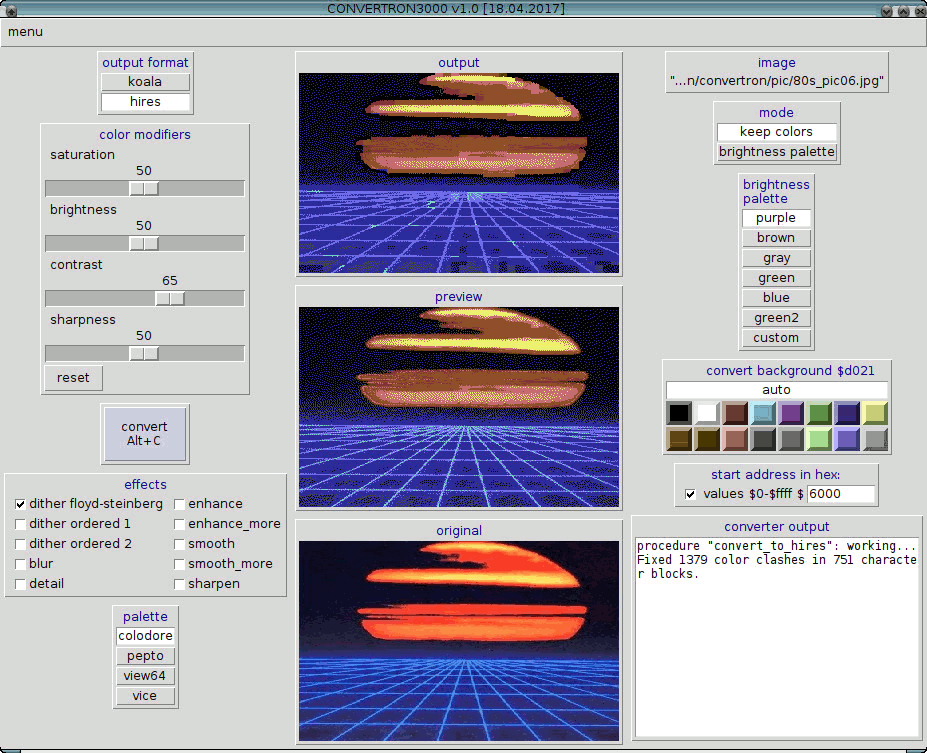This screenshot has width=927, height=753.
Task: Select the brown brightness palette
Action: coord(776,238)
